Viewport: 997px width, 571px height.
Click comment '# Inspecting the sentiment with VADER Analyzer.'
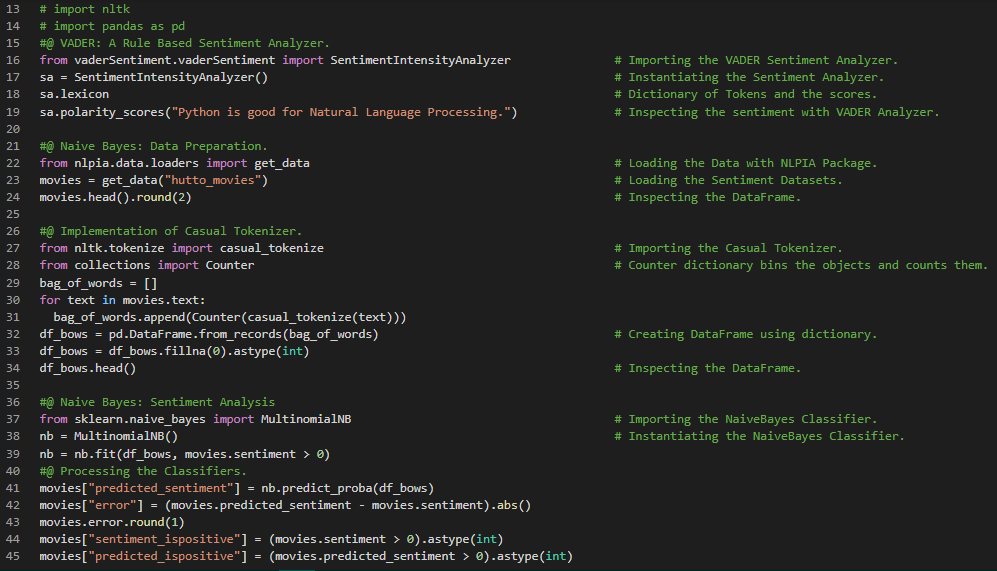point(777,112)
